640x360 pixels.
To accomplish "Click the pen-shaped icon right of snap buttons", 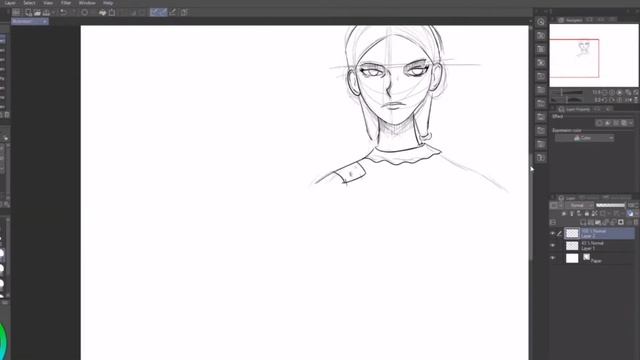I will click(x=173, y=12).
